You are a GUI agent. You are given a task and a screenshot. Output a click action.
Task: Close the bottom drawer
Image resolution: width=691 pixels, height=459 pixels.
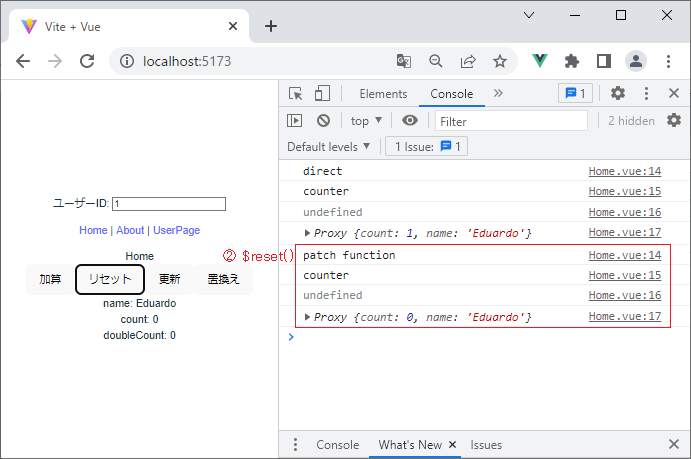[x=674, y=444]
